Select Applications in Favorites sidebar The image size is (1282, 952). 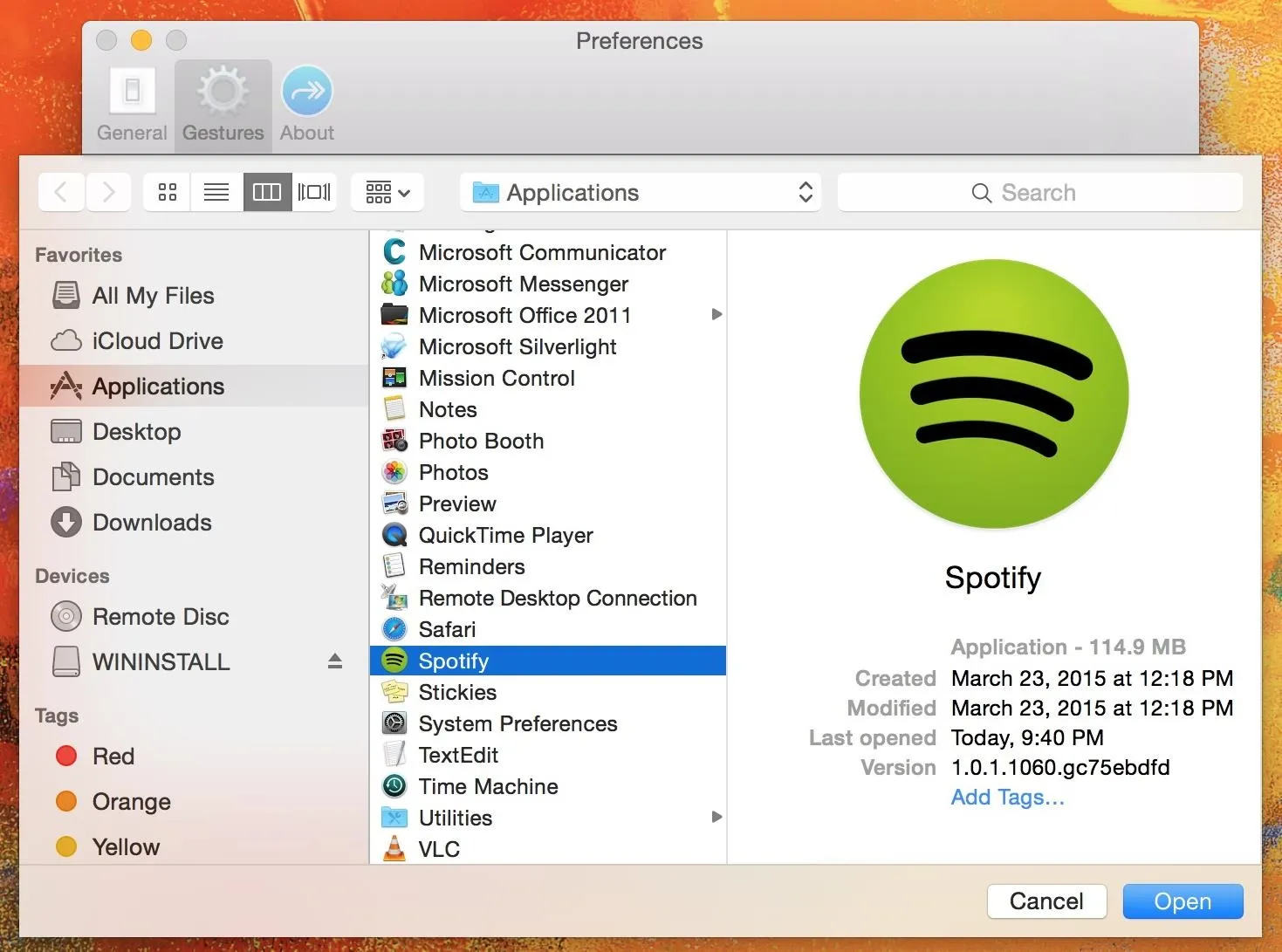pyautogui.click(x=194, y=387)
